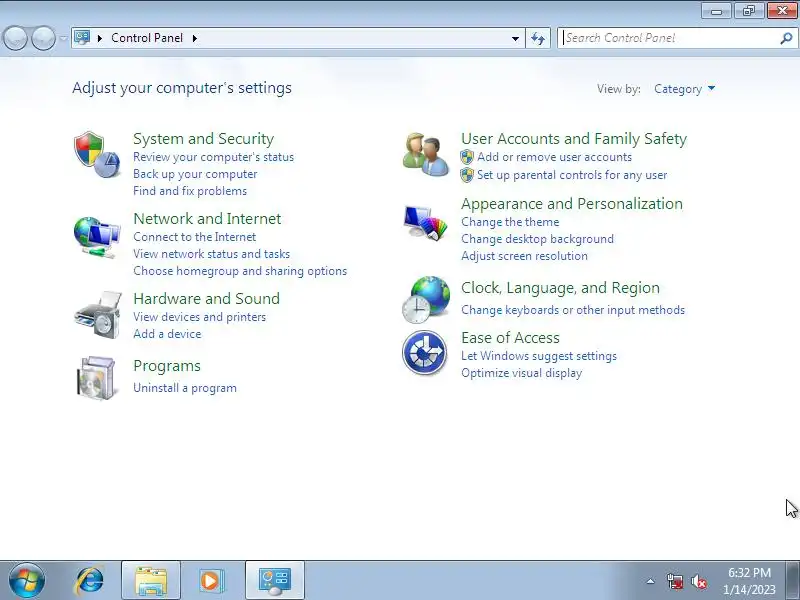Open the System and Security heading

point(204,139)
